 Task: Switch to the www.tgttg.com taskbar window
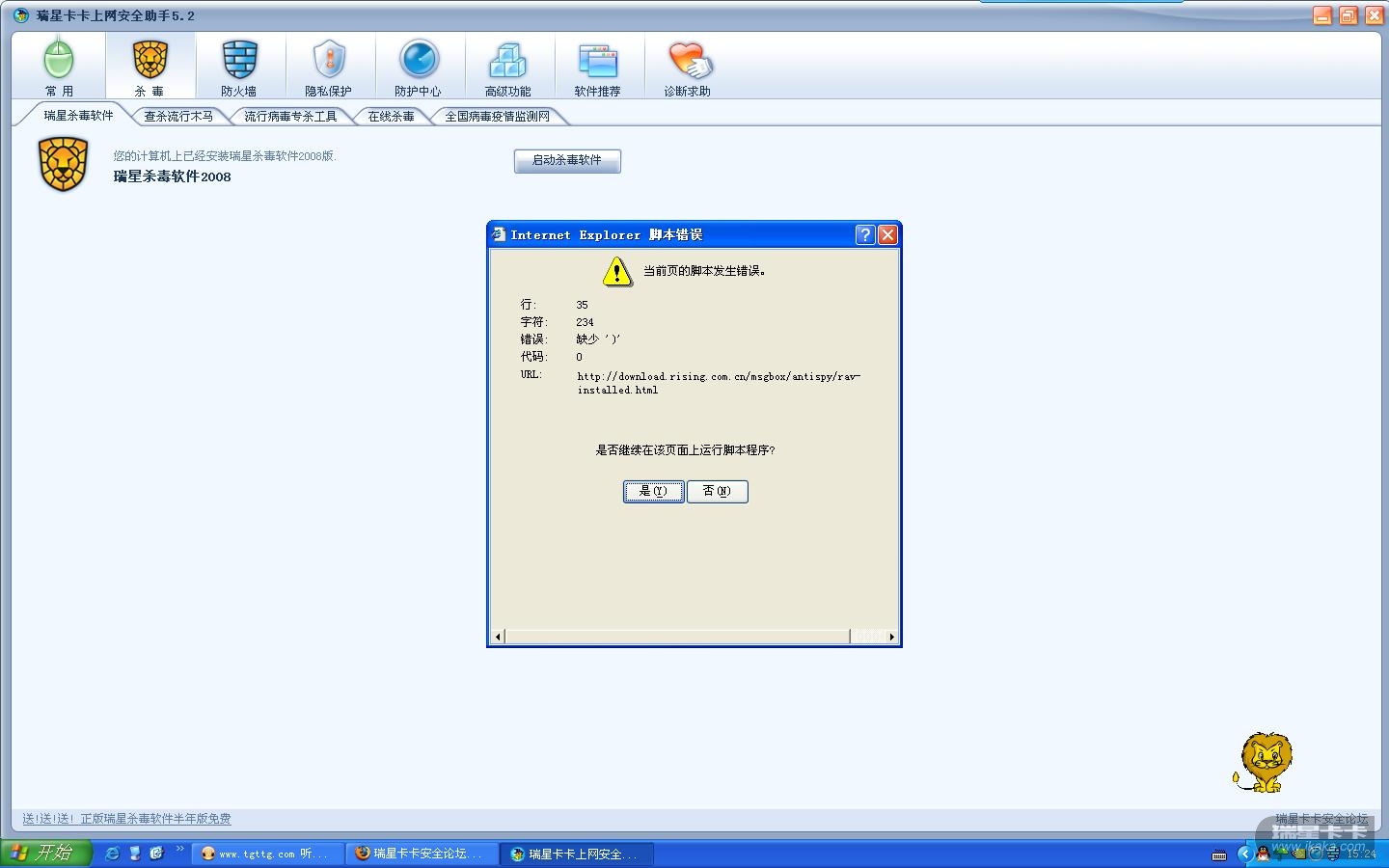point(268,854)
